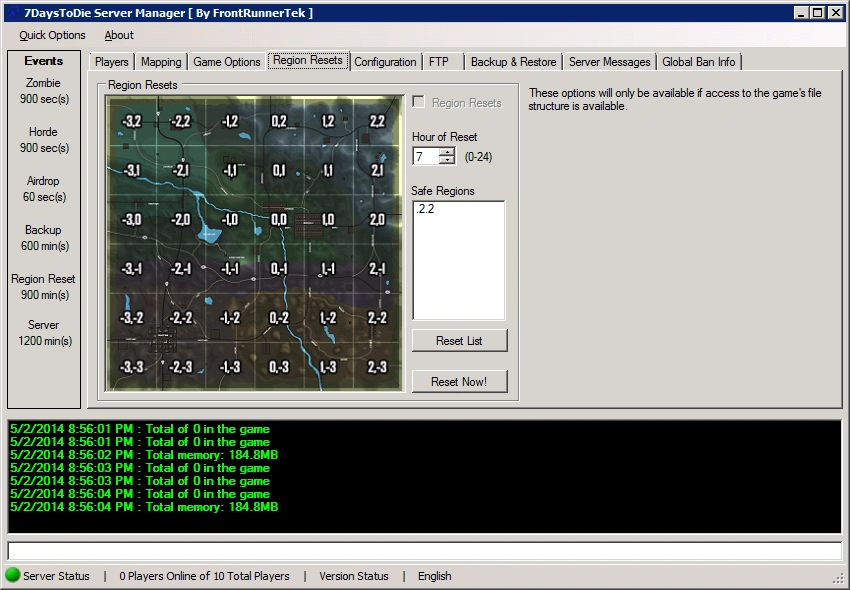Select map region 2,0
850x590 pixels.
click(x=377, y=220)
